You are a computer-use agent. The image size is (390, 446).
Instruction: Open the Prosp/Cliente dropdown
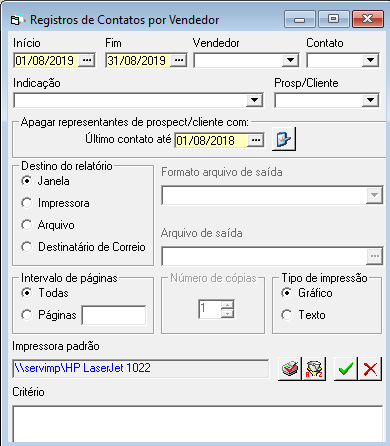[370, 100]
